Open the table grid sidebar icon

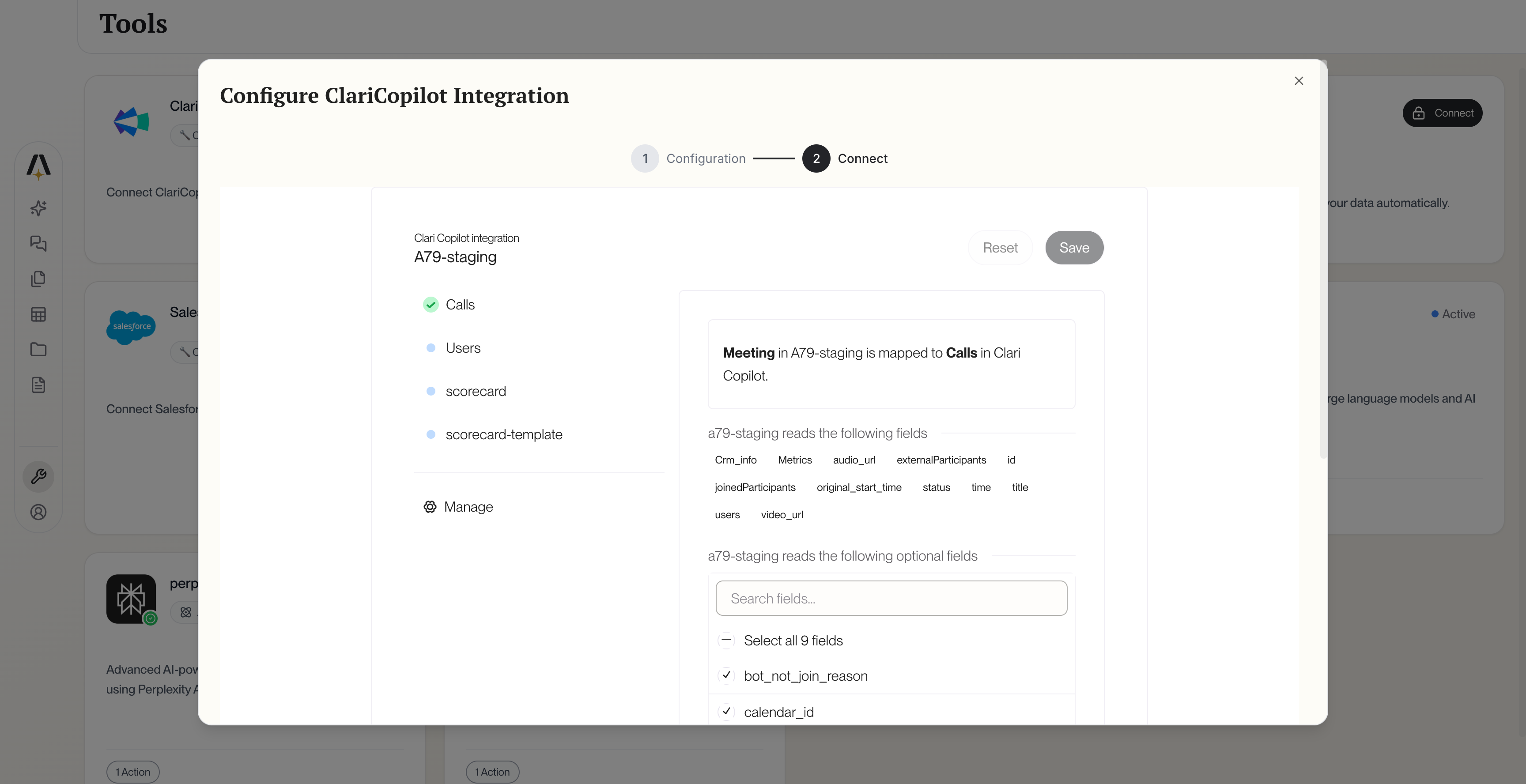tap(38, 314)
